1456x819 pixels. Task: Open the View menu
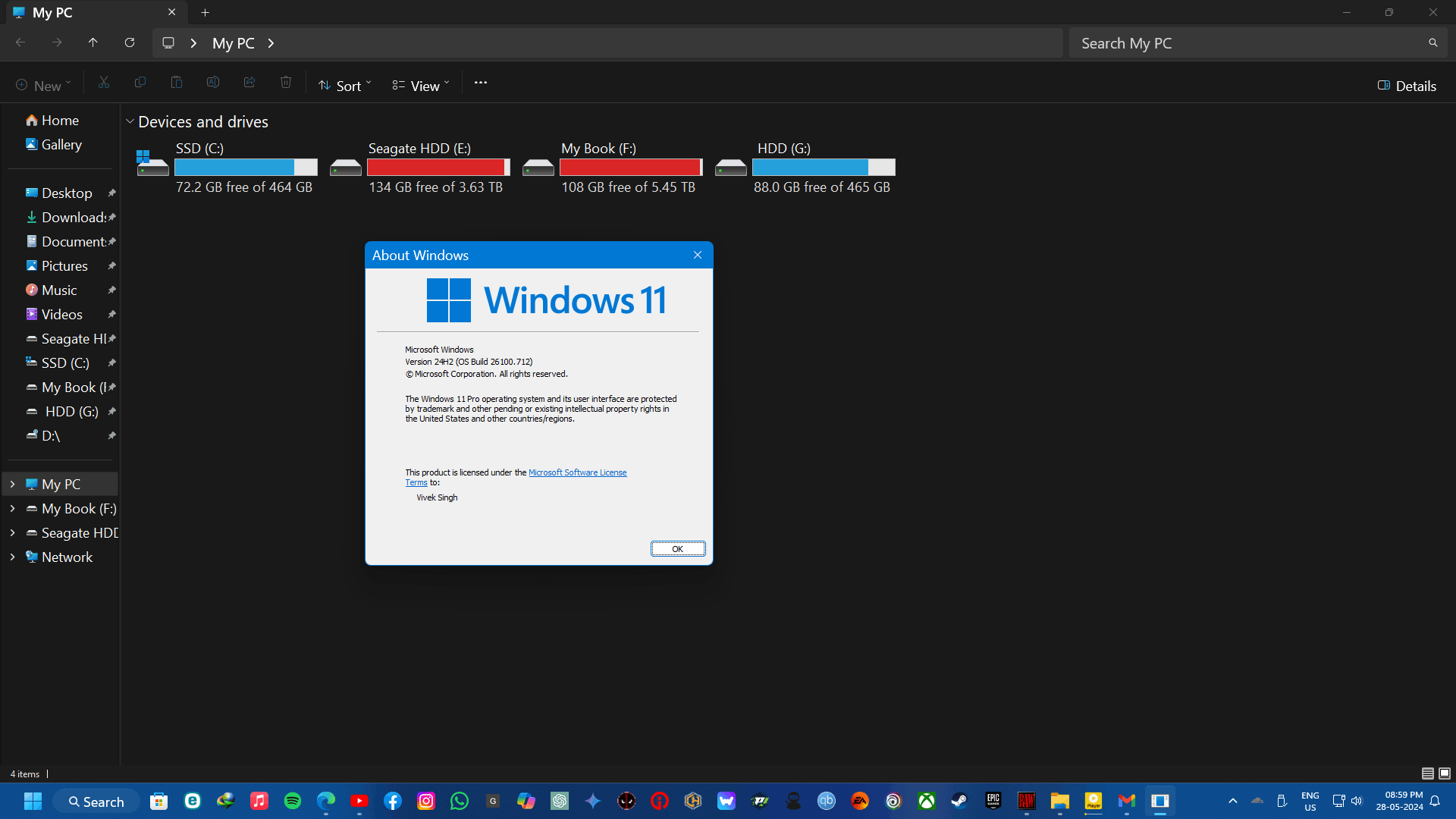click(x=420, y=85)
